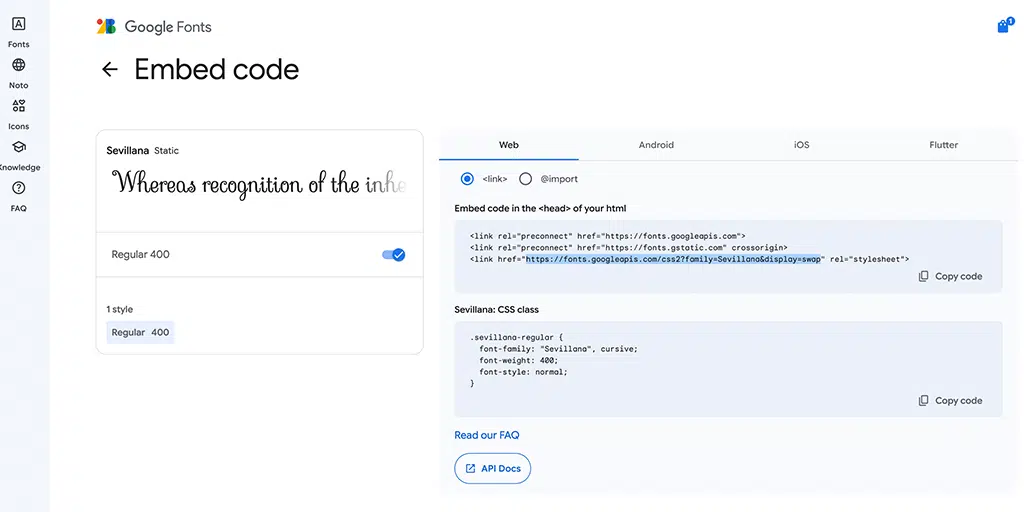Click the font-weight: 400 line
The height and width of the screenshot is (512, 1024).
coord(519,360)
